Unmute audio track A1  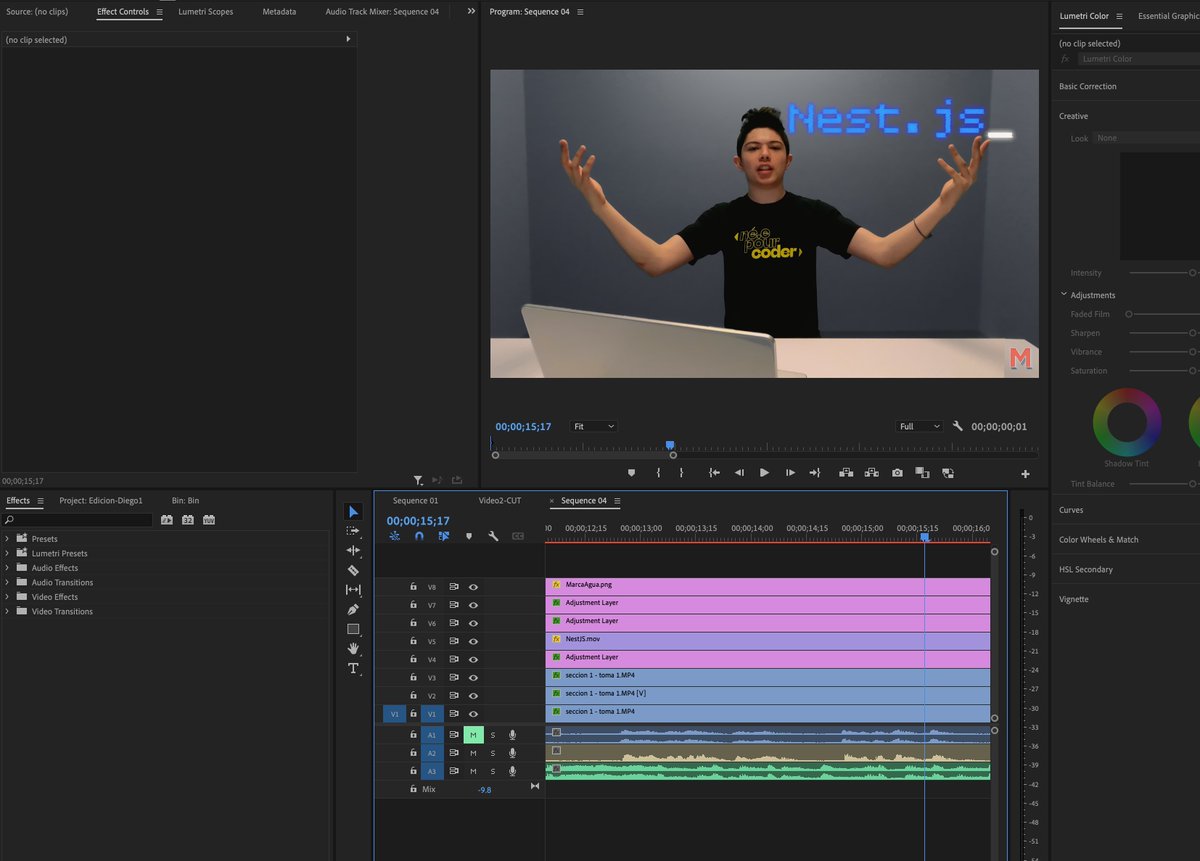coord(473,735)
